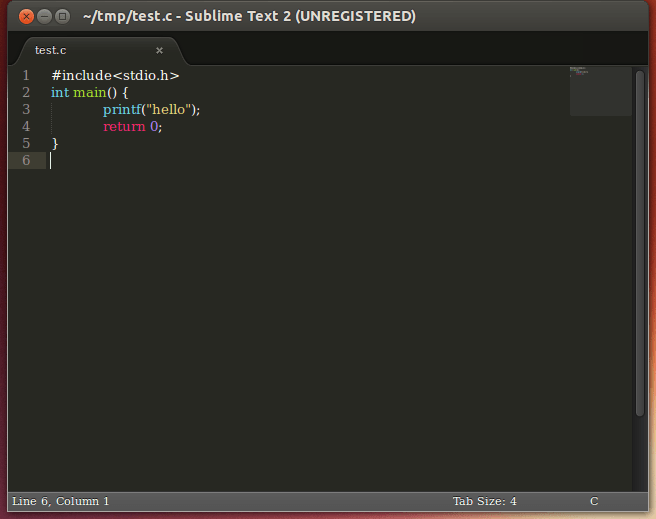The image size is (656, 519).
Task: Click line number 3 in the gutter
Action: 26,109
